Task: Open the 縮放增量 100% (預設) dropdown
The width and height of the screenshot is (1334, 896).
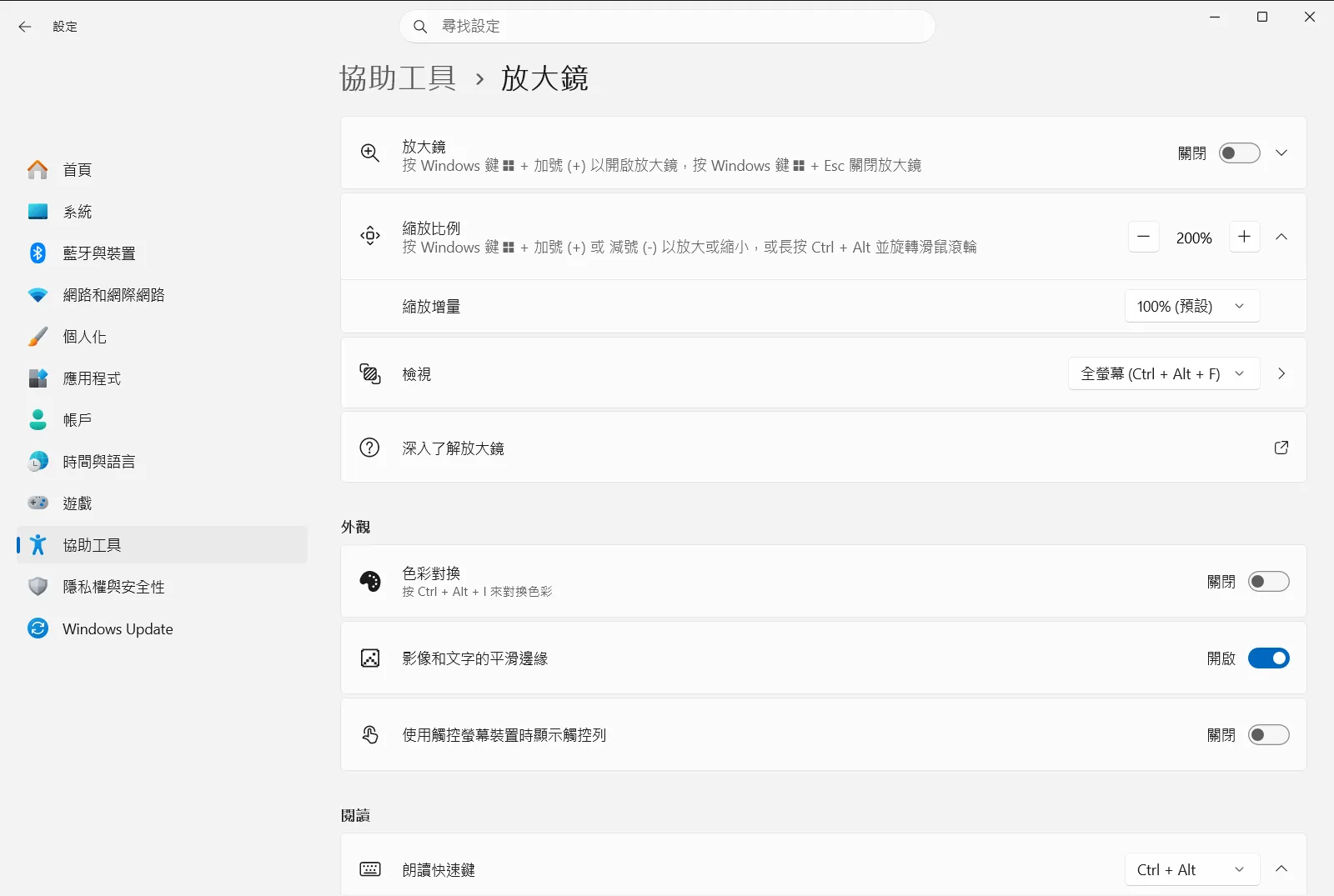Action: (x=1192, y=307)
